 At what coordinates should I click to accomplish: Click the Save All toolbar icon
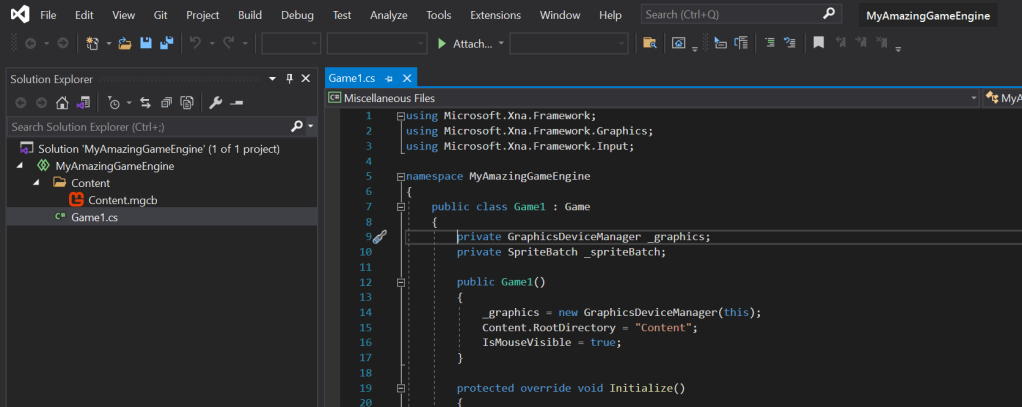[167, 44]
